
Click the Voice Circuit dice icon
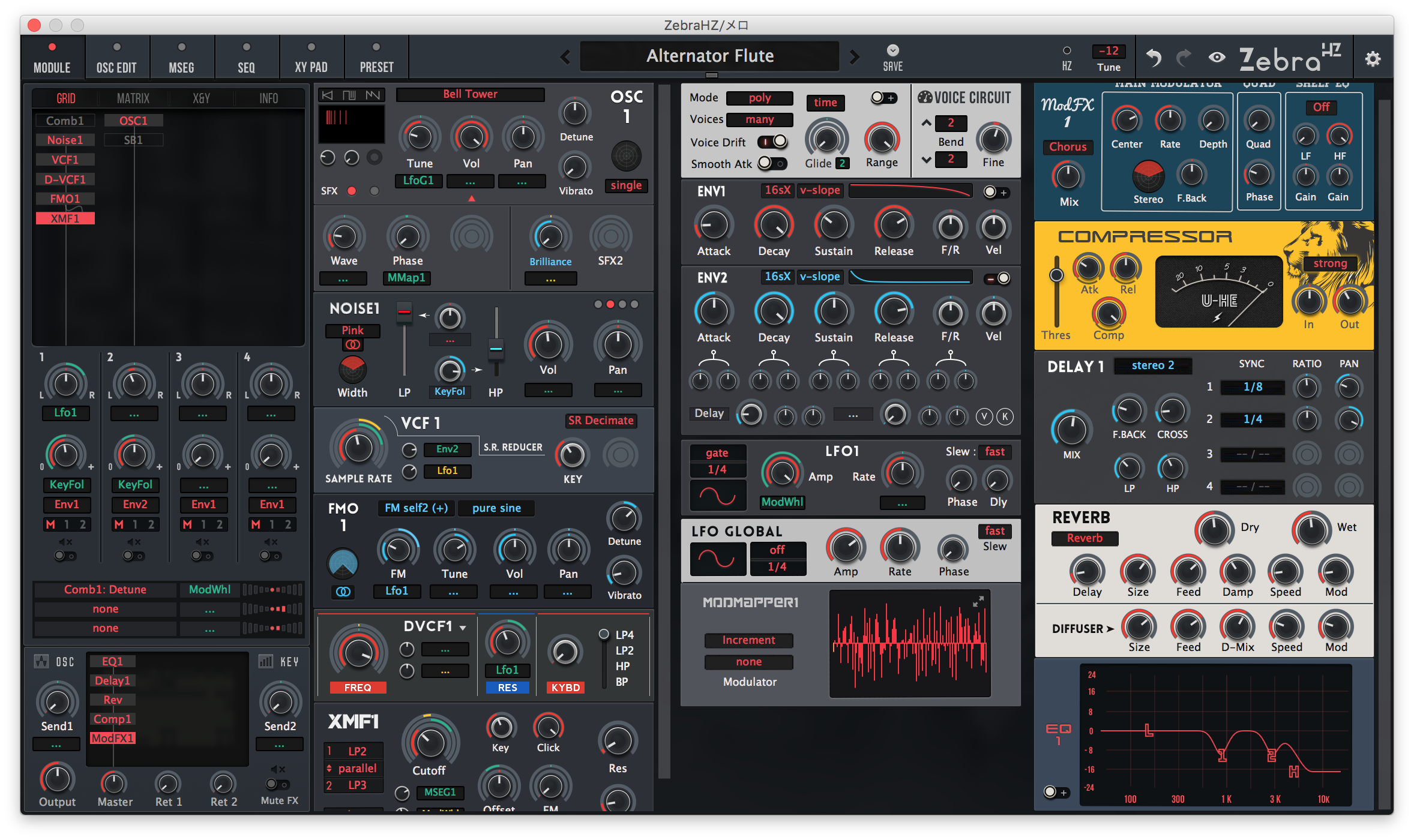(x=925, y=97)
